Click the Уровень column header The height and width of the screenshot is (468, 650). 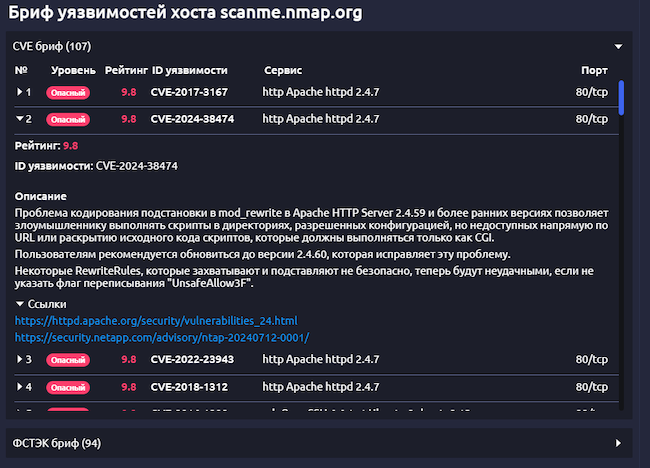(74, 71)
